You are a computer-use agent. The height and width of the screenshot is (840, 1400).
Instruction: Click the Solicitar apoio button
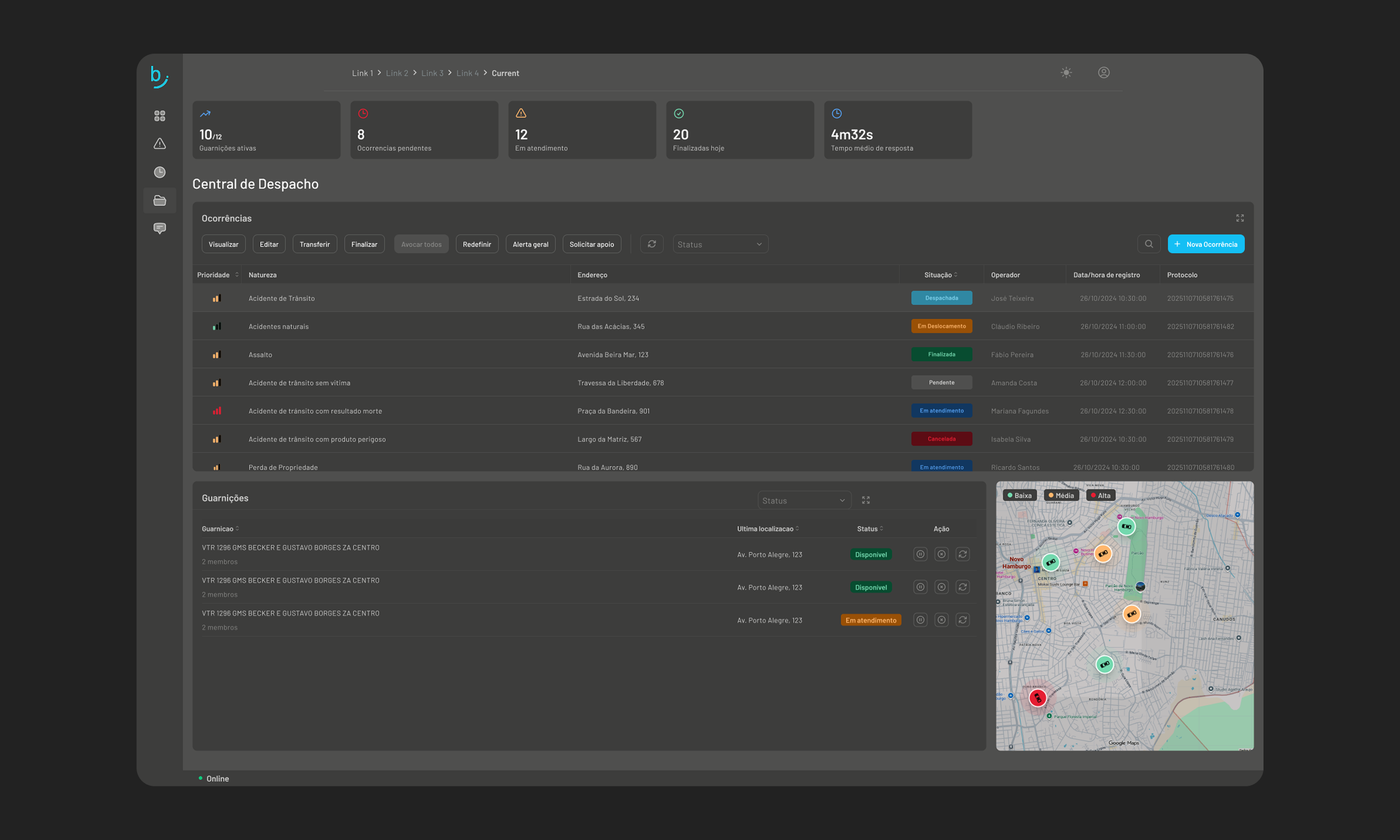tap(591, 244)
